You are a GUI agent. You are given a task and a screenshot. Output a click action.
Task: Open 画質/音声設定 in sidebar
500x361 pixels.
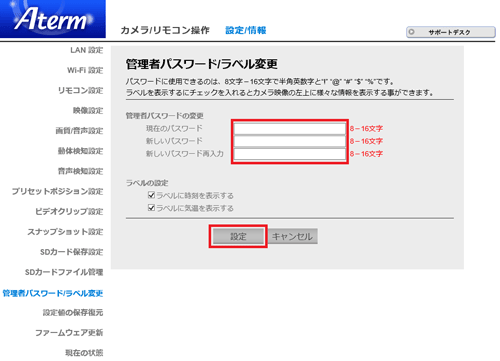tap(79, 131)
